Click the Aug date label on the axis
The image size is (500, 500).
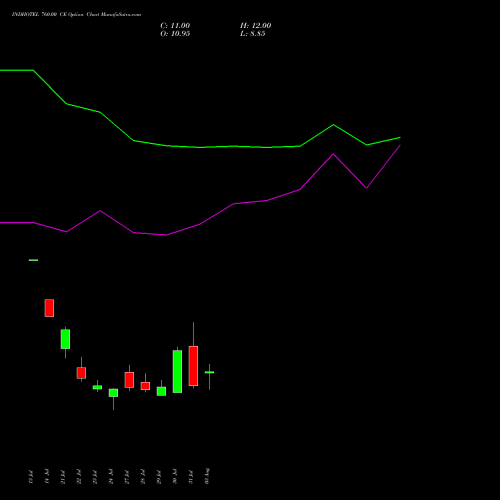point(207,476)
